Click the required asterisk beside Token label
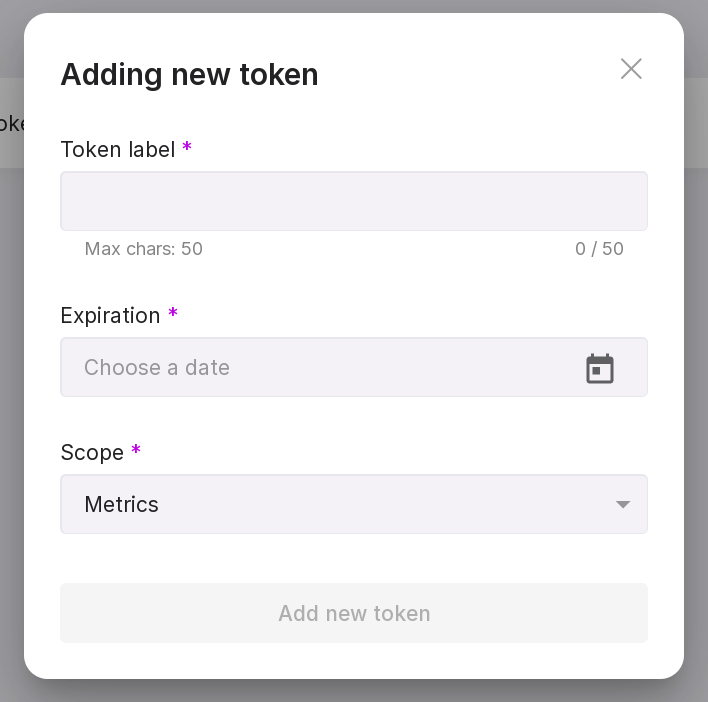 (187, 148)
